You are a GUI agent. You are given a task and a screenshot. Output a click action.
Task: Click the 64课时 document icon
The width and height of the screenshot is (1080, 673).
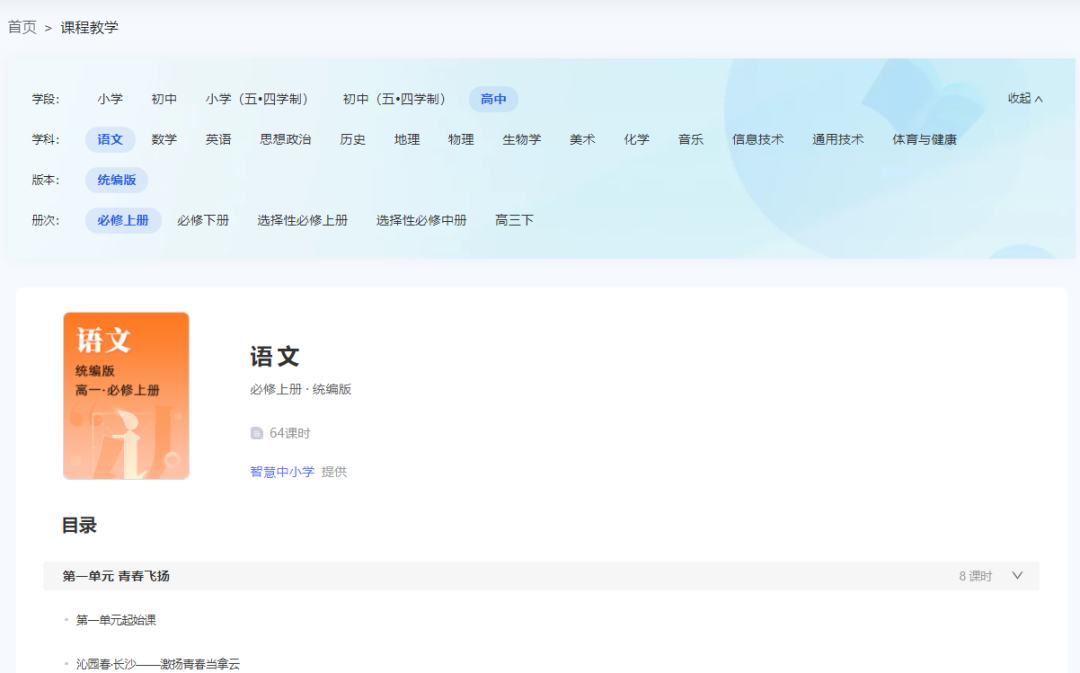[258, 432]
